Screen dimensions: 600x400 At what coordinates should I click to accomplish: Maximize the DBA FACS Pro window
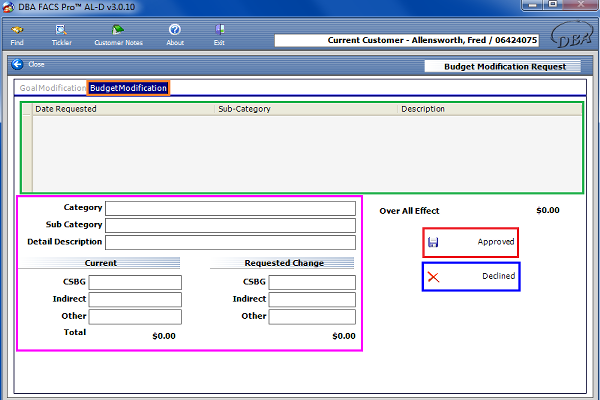click(553, 5)
